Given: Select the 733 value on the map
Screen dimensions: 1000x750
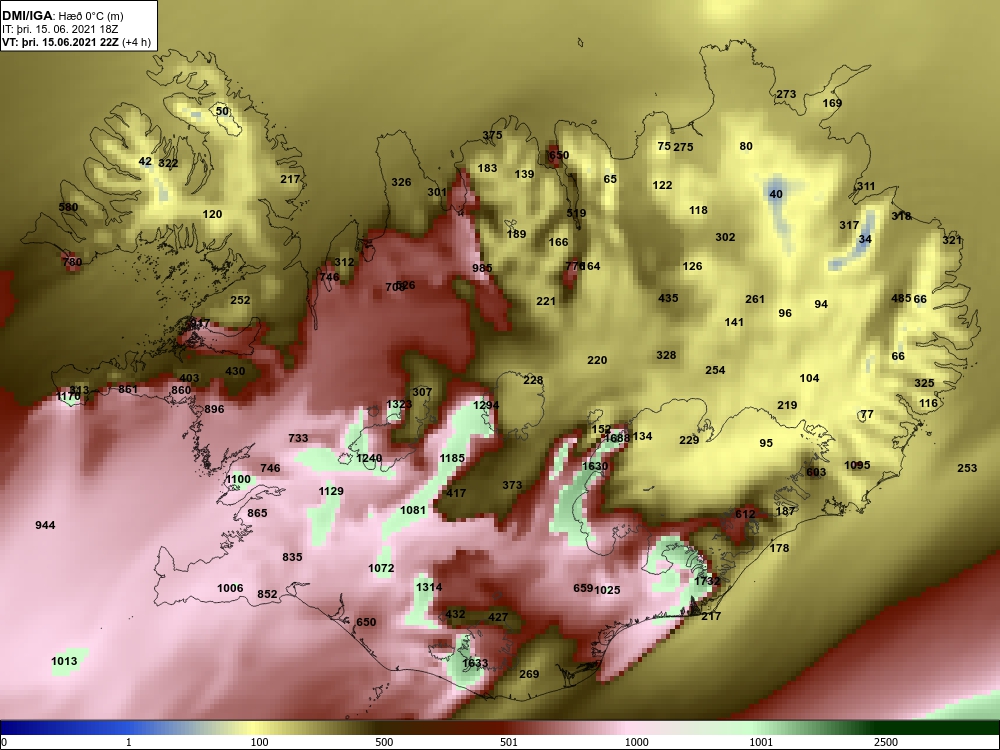Looking at the screenshot, I should tap(298, 438).
